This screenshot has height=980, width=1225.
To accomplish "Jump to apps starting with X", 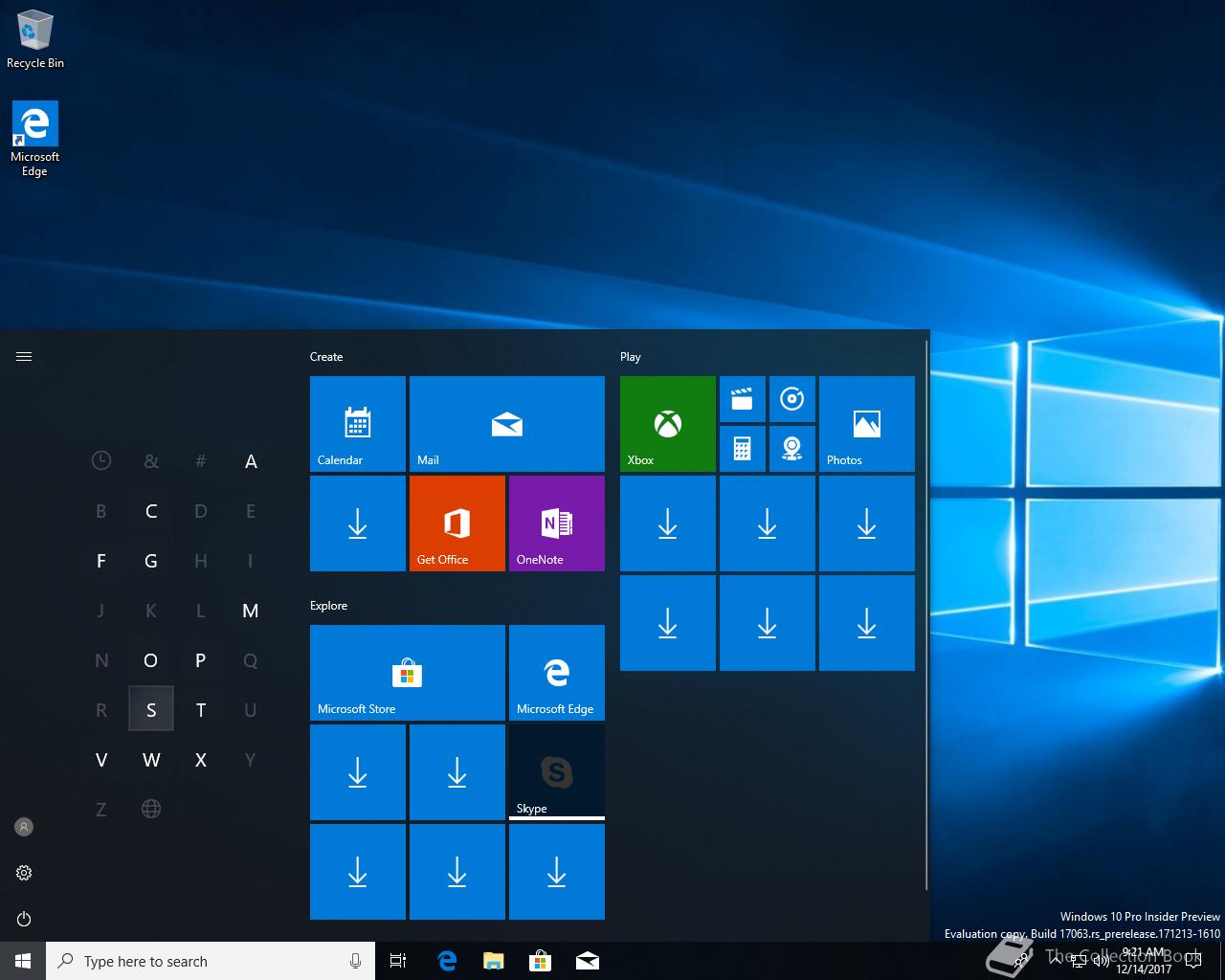I will coord(201,760).
